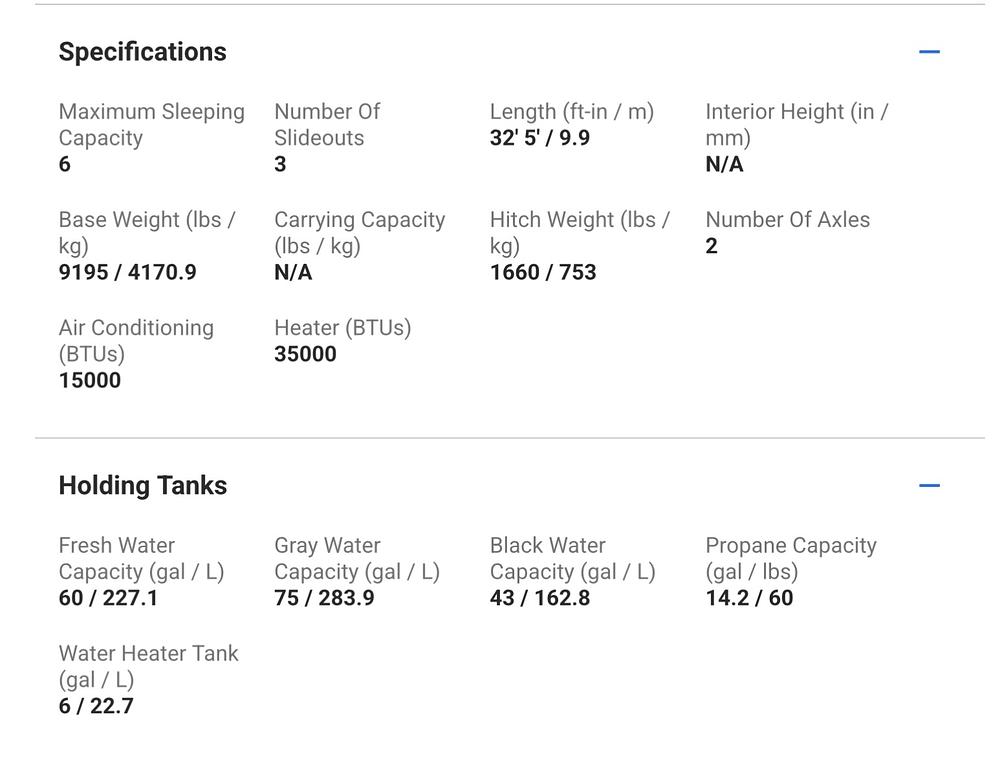Click the gray water value 75 / 283.9

pyautogui.click(x=324, y=598)
